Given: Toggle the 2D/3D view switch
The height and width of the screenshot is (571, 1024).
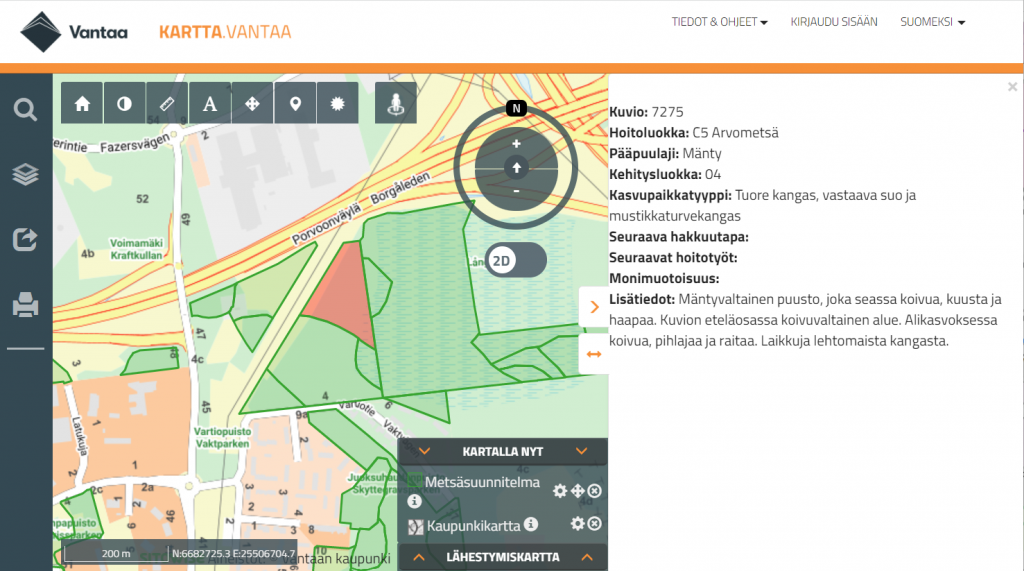Looking at the screenshot, I should (516, 260).
